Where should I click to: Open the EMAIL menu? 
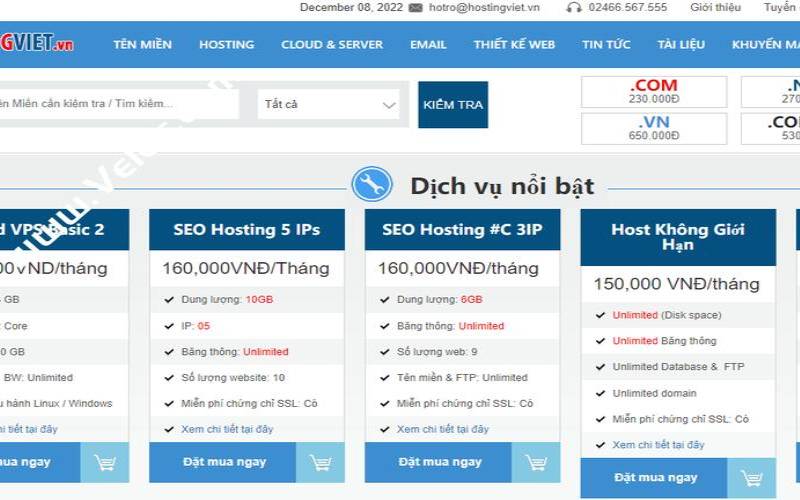[428, 44]
